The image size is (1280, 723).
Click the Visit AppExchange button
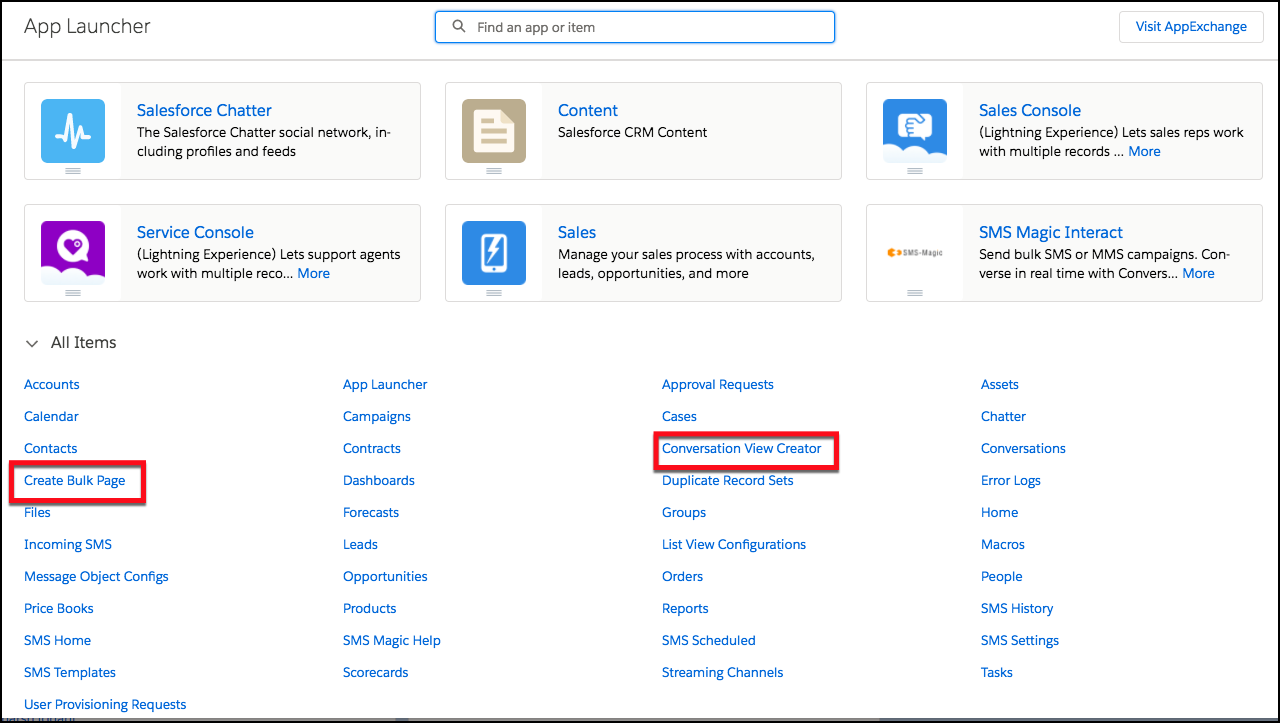point(1191,27)
